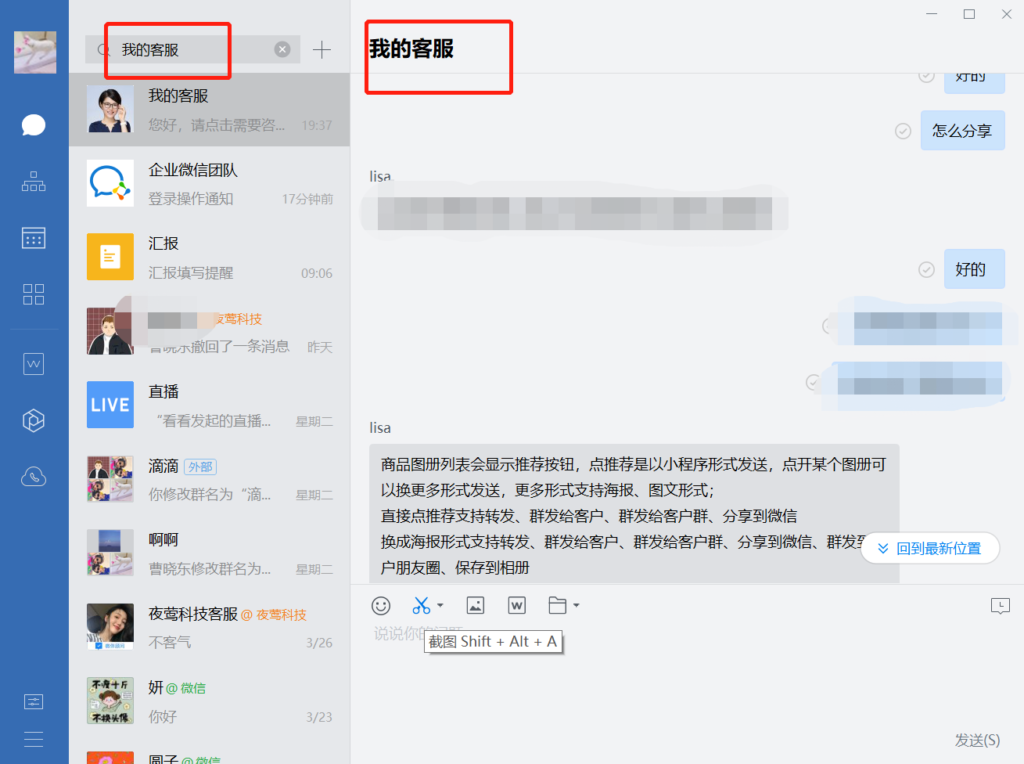Open the Docs icon in the sidebar
The width and height of the screenshot is (1024, 764).
click(33, 364)
